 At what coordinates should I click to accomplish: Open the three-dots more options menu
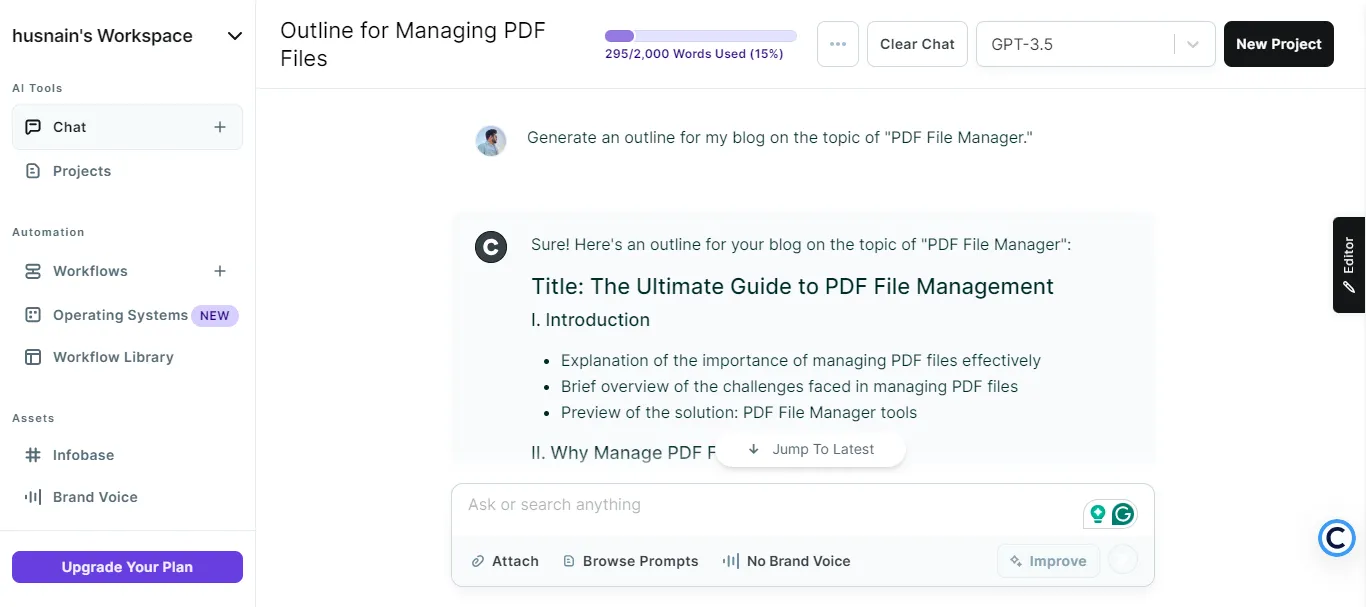(837, 44)
